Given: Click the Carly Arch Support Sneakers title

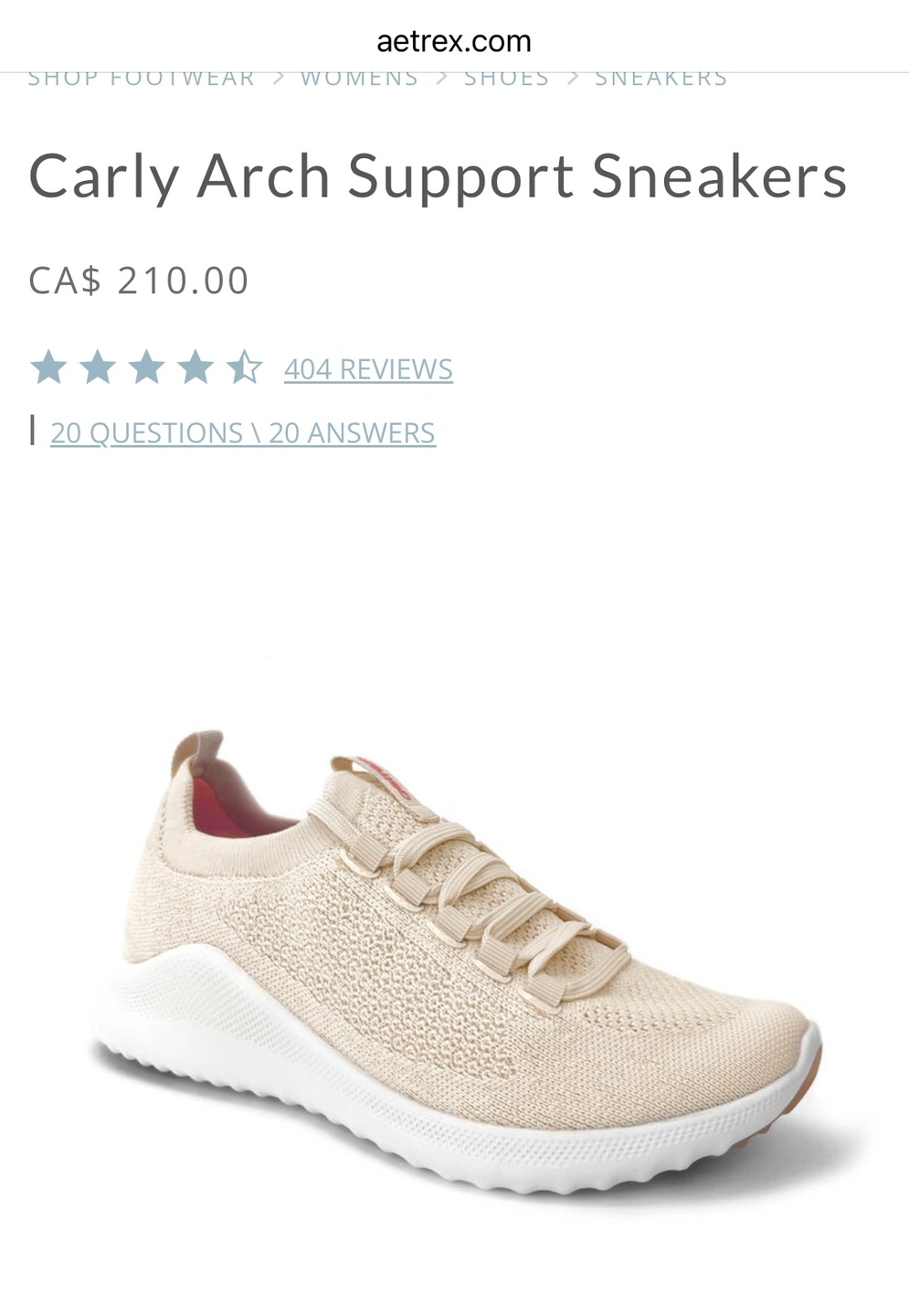Looking at the screenshot, I should click(438, 176).
